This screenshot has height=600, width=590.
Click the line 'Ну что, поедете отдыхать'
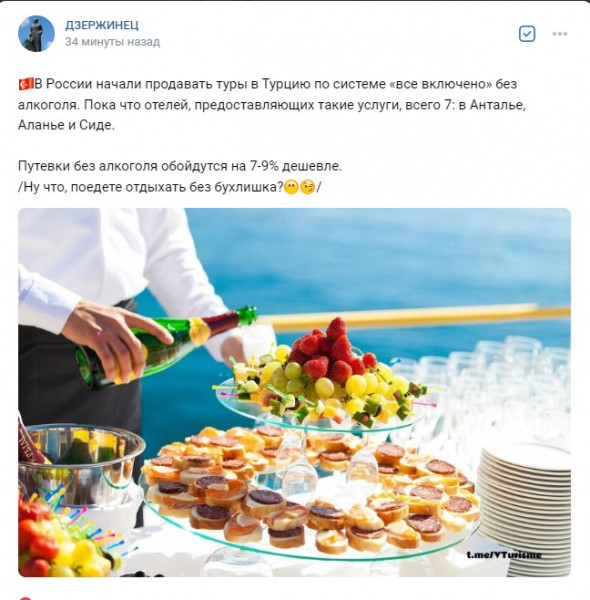170,187
